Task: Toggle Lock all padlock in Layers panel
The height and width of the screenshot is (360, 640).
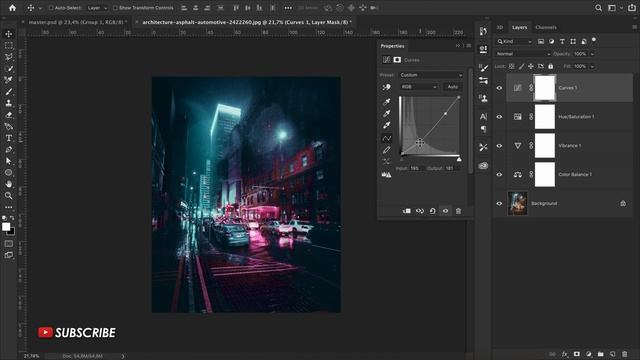Action: point(551,66)
